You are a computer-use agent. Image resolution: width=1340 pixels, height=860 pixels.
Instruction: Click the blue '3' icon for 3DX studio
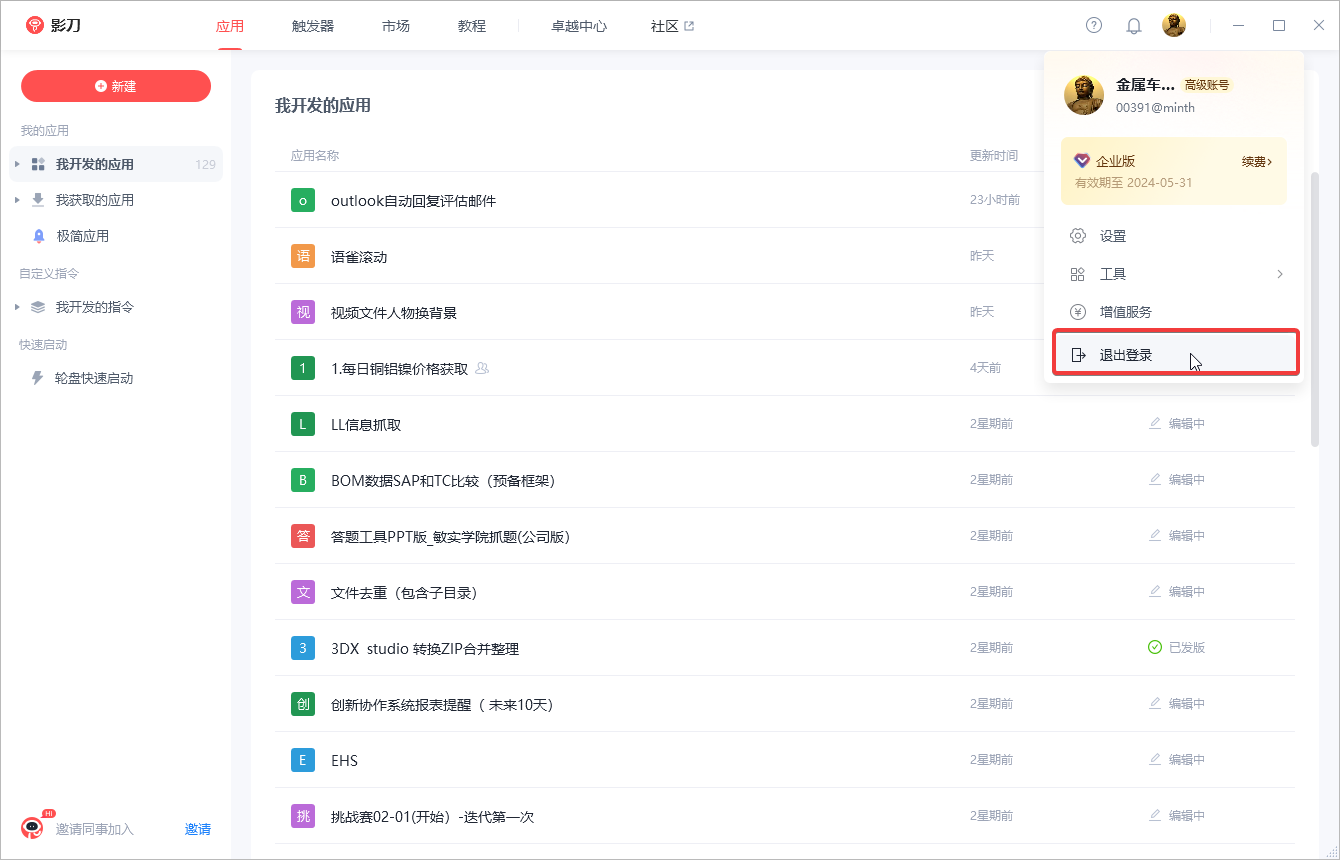tap(303, 648)
